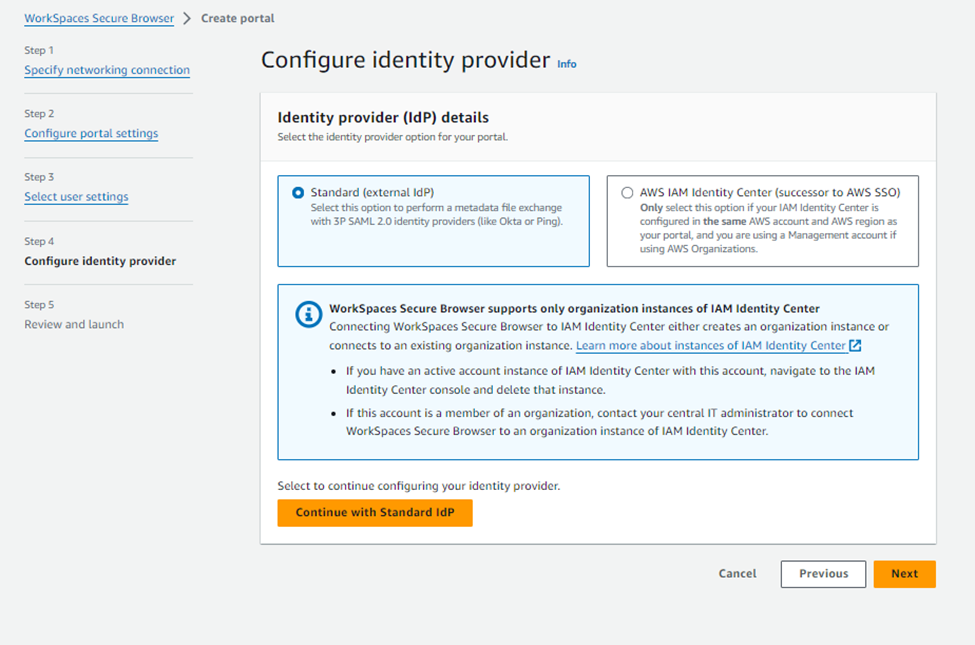Click the Step 4 label in sidebar
Viewport: 975px width, 645px height.
(39, 241)
